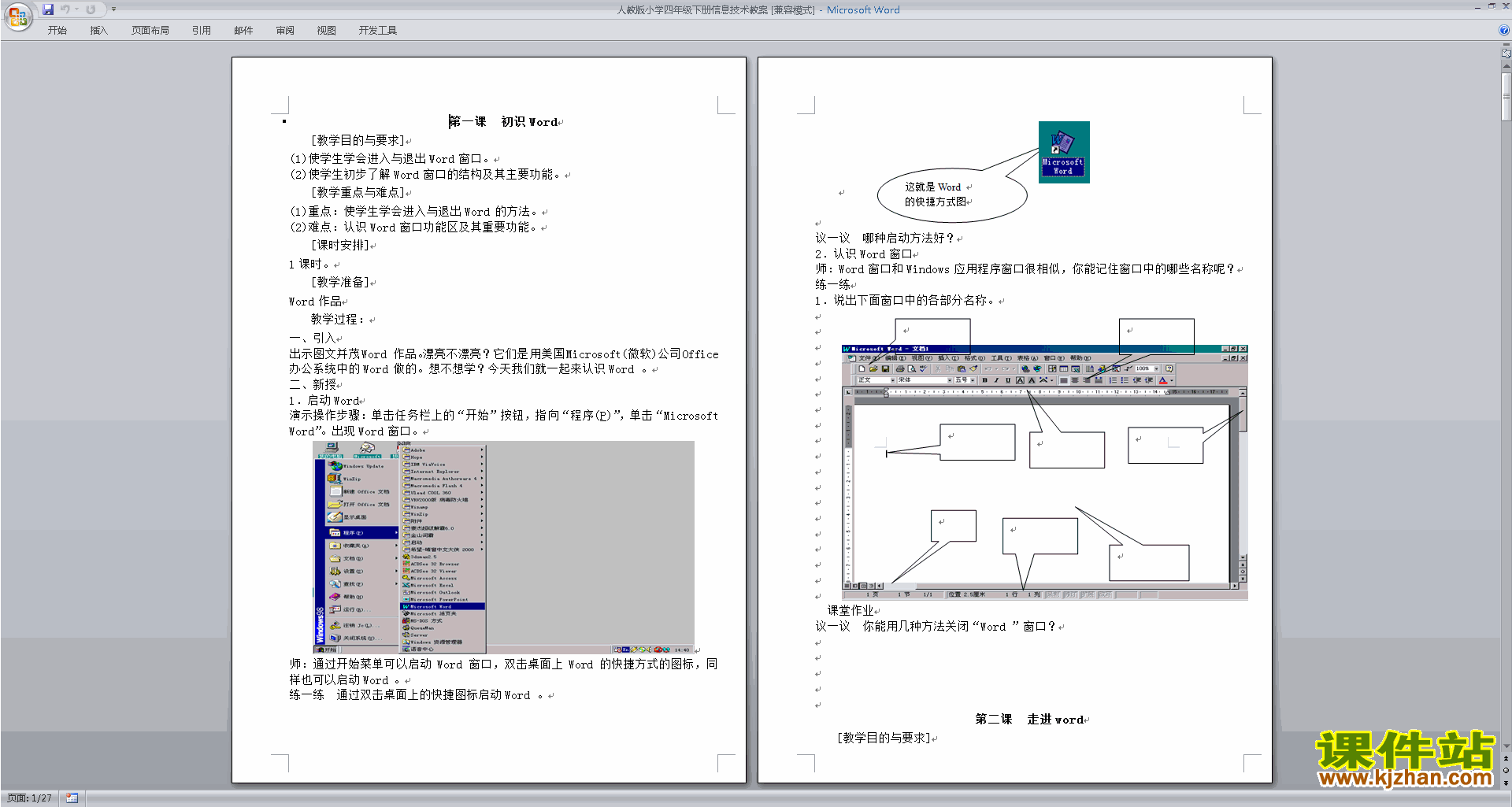1512x807 pixels.
Task: Open the Select Browse Object button
Action: [1506, 771]
